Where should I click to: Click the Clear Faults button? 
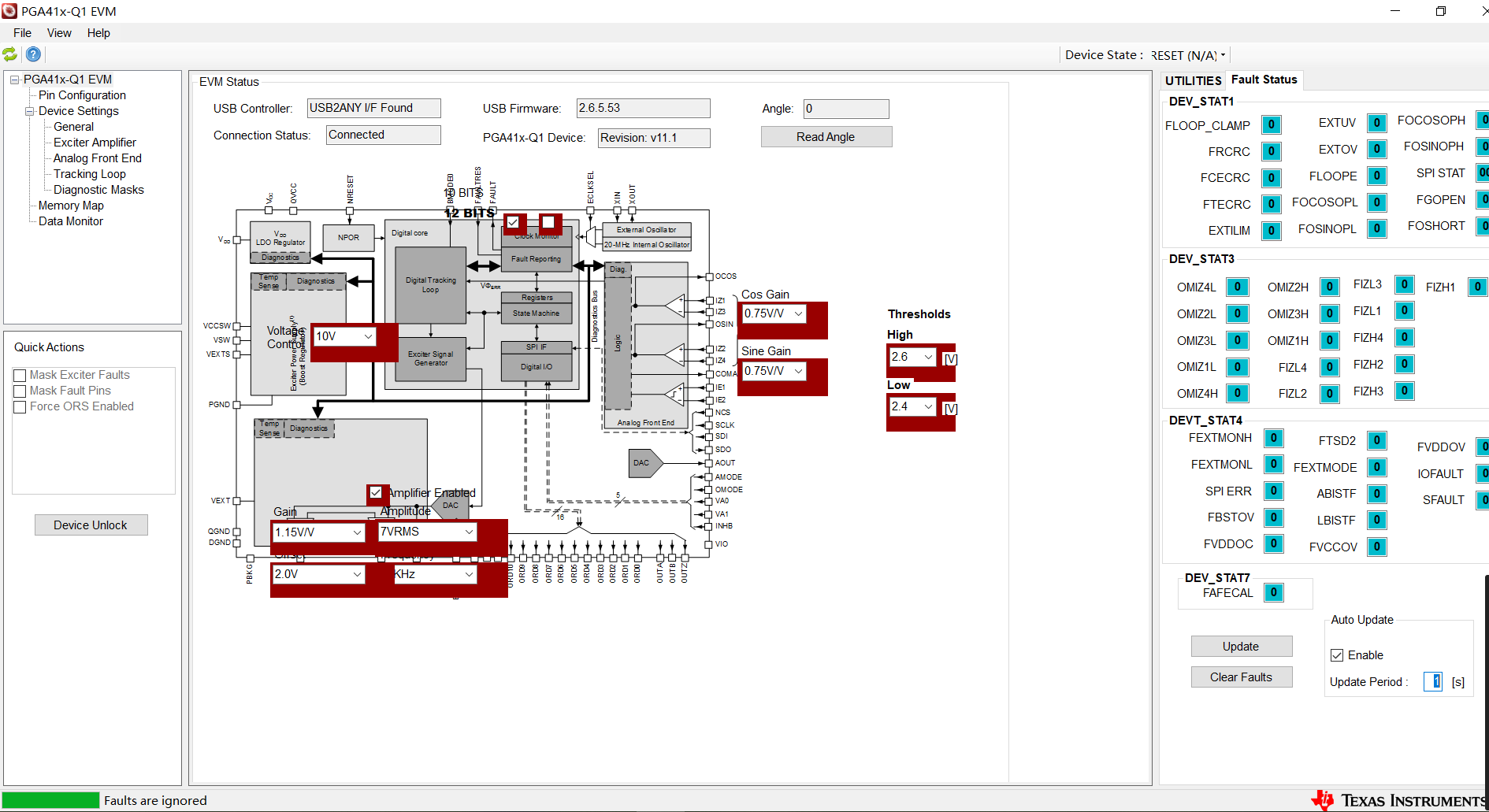click(1241, 677)
